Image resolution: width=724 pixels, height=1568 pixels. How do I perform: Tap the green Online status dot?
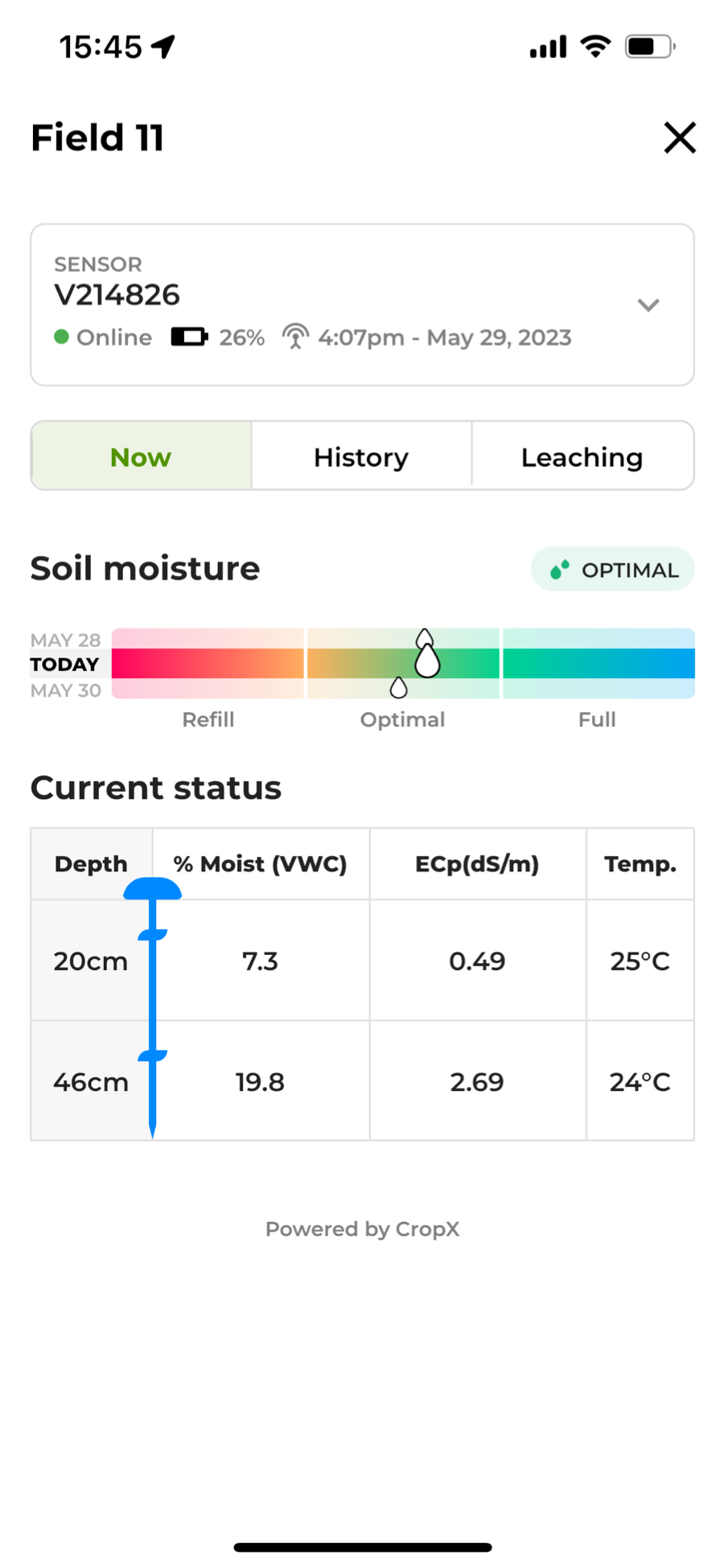[61, 337]
